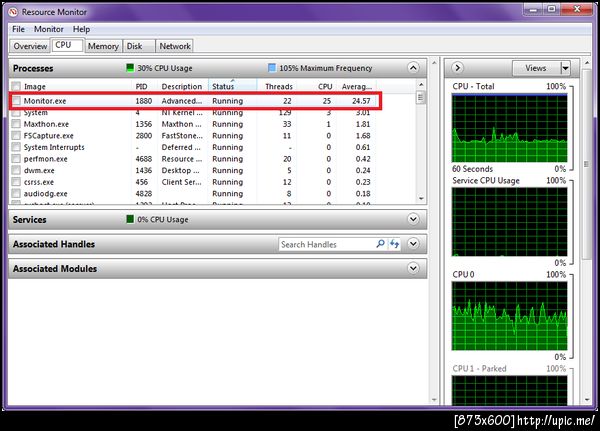Sort by the Image column header

(34, 87)
